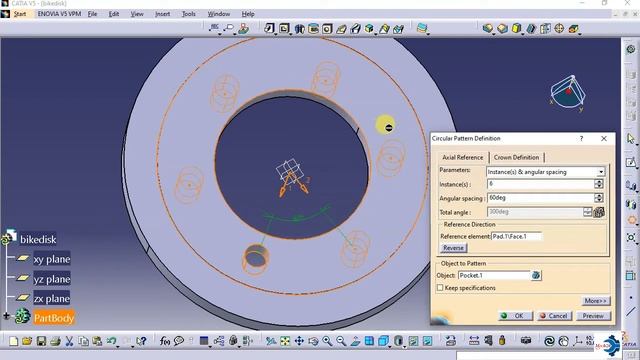The width and height of the screenshot is (640, 360).
Task: Expand the PartBody tree node
Action: pyautogui.click(x=6, y=316)
